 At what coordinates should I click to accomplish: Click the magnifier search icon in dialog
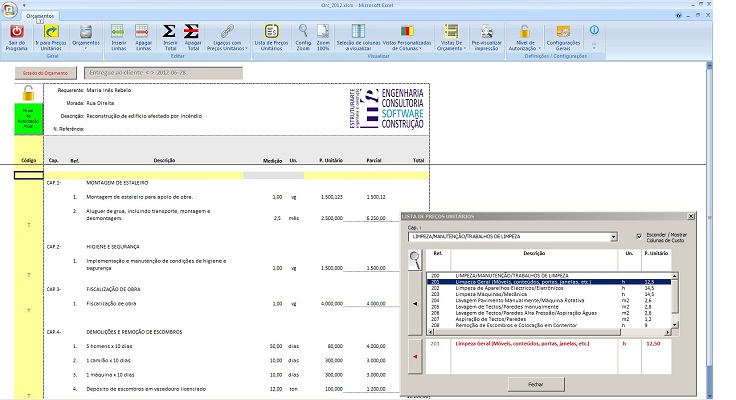click(415, 260)
